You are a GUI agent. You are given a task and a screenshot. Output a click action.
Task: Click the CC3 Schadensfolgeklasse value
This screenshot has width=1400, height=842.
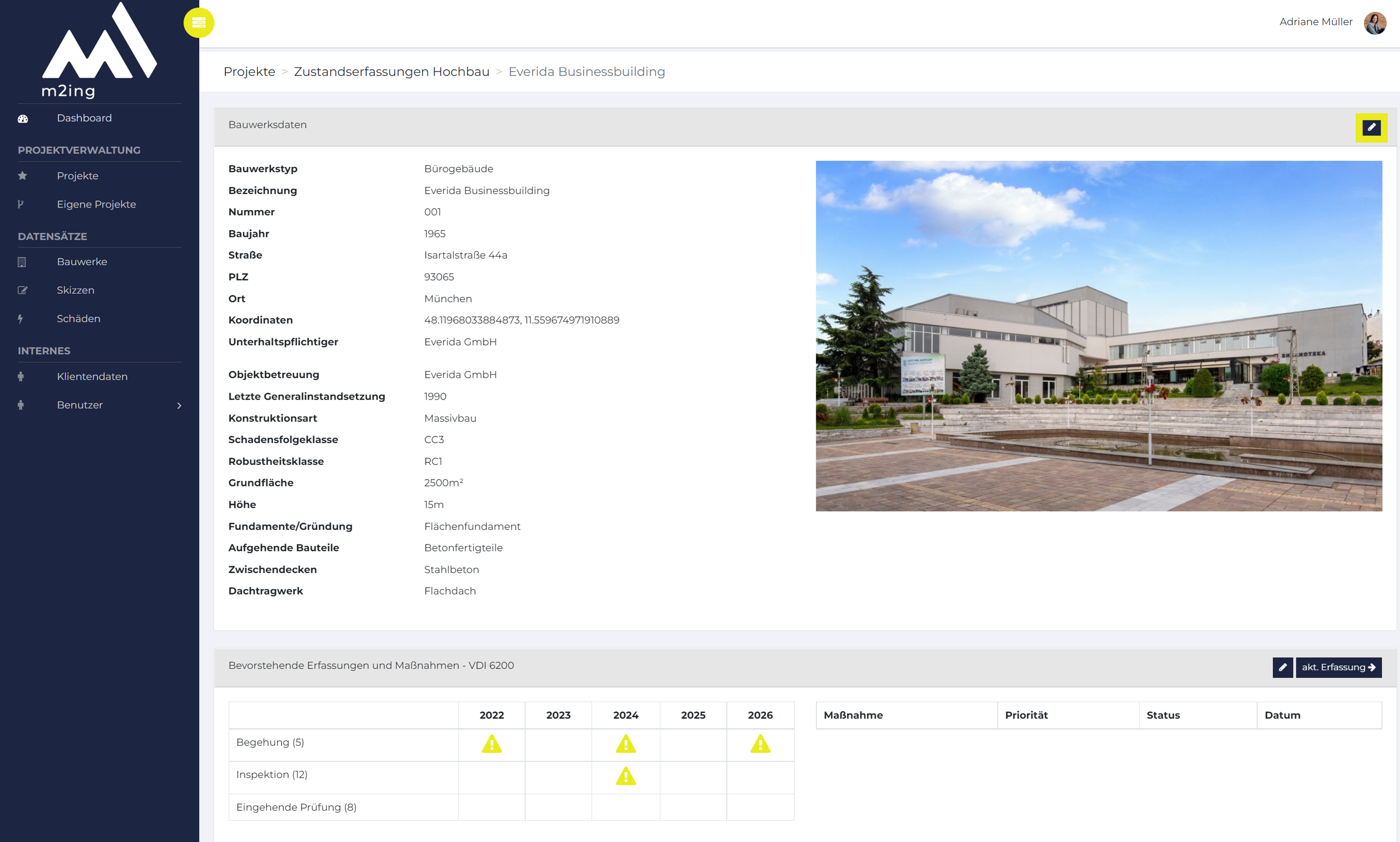(434, 440)
